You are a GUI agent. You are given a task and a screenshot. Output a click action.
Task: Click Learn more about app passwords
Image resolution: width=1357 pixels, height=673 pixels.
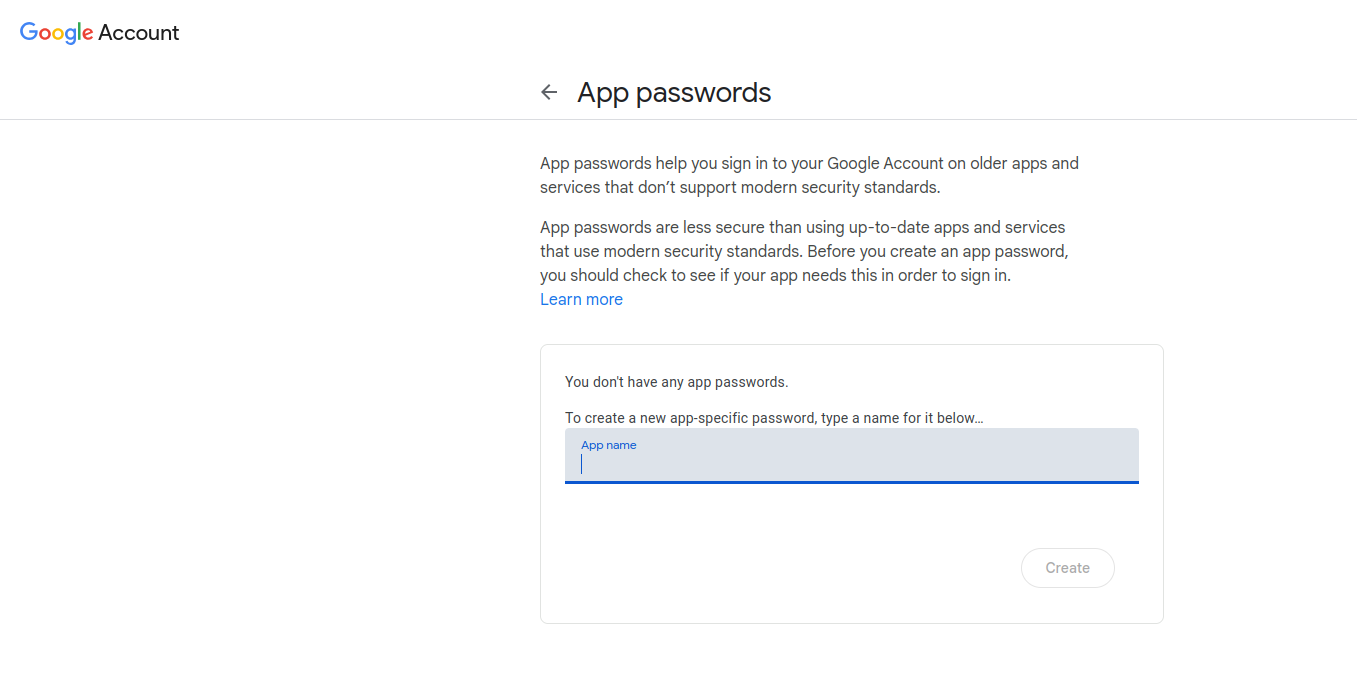581,298
